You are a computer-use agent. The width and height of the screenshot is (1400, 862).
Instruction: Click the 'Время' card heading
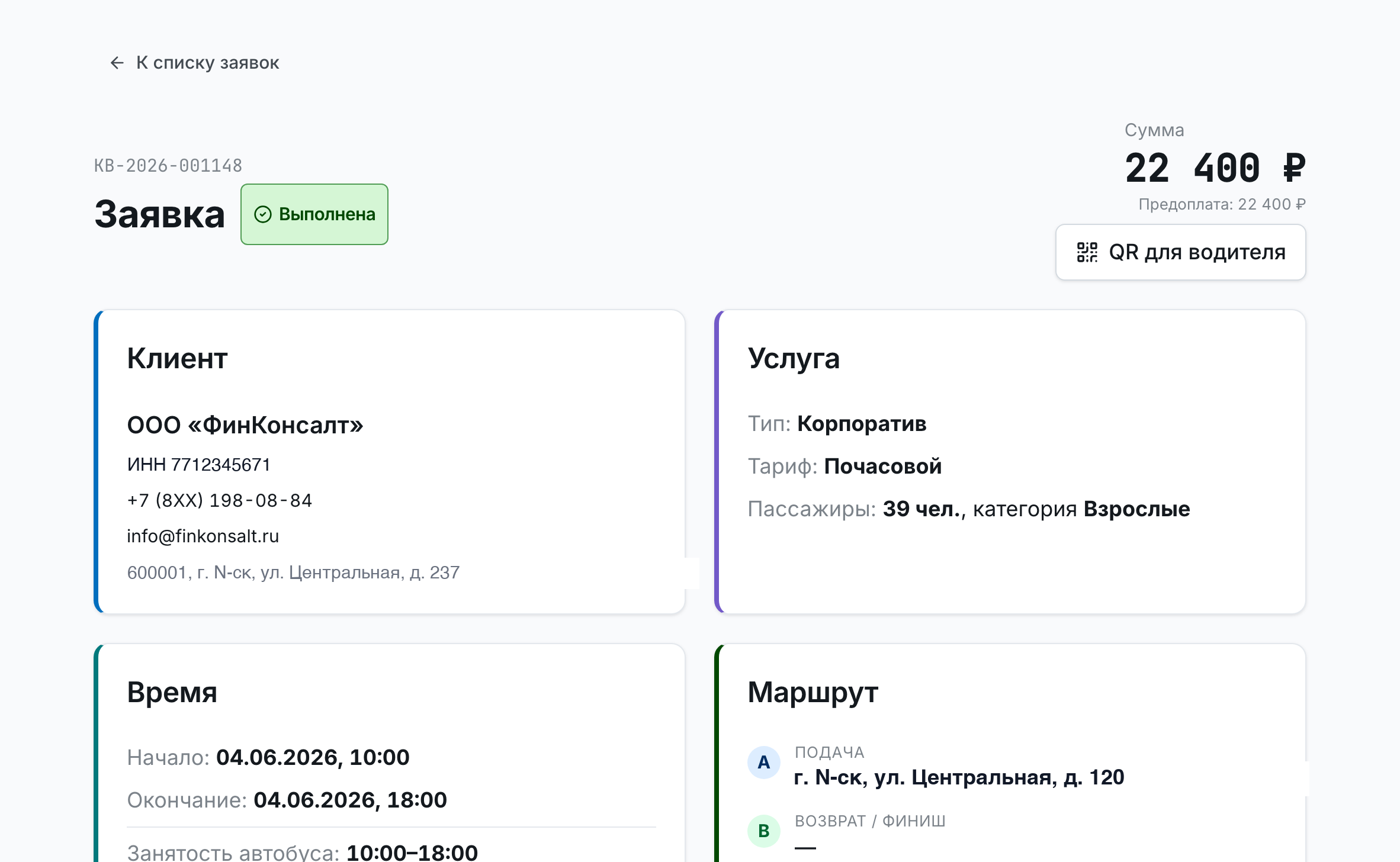[x=172, y=693]
